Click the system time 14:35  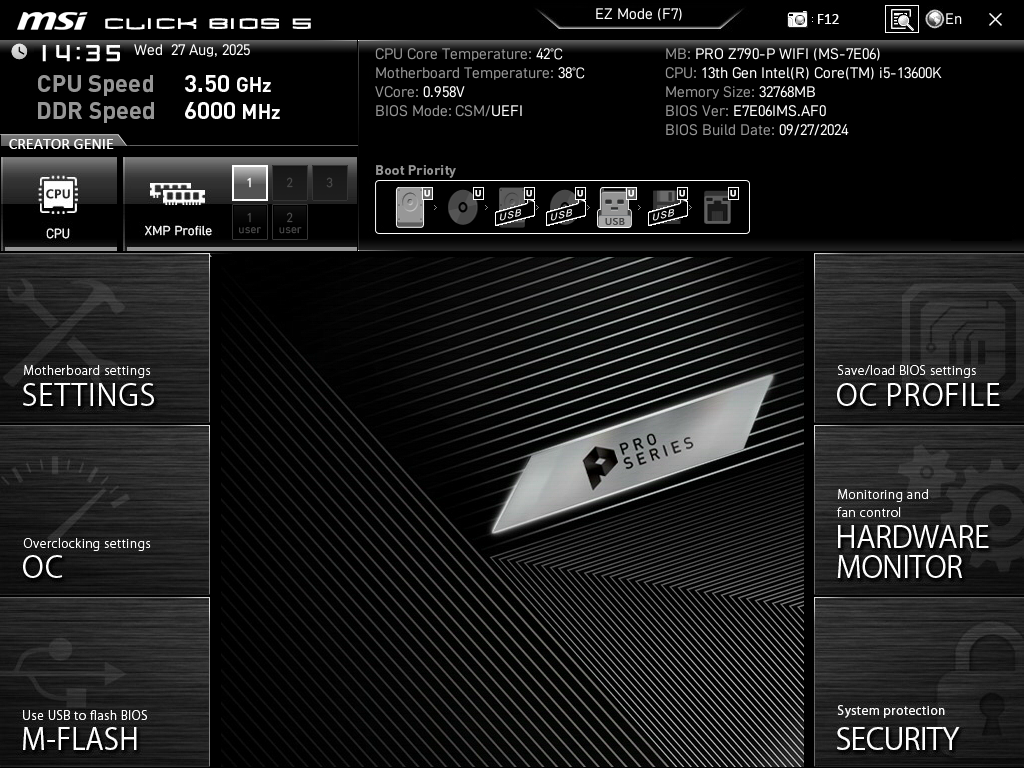[80, 52]
